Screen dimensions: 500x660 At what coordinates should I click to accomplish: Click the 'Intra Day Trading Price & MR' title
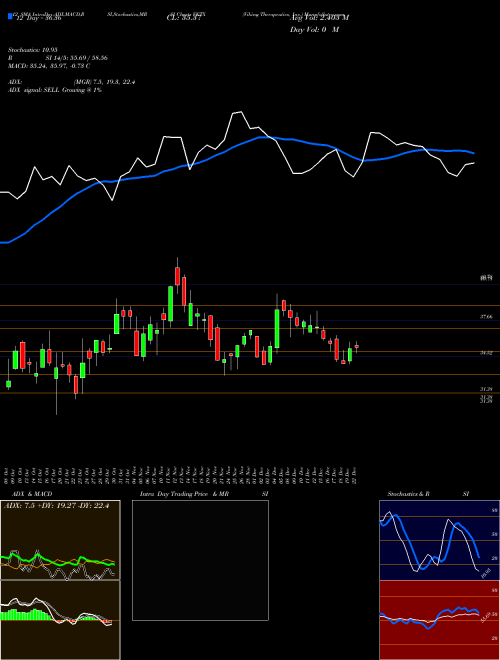click(x=184, y=494)
